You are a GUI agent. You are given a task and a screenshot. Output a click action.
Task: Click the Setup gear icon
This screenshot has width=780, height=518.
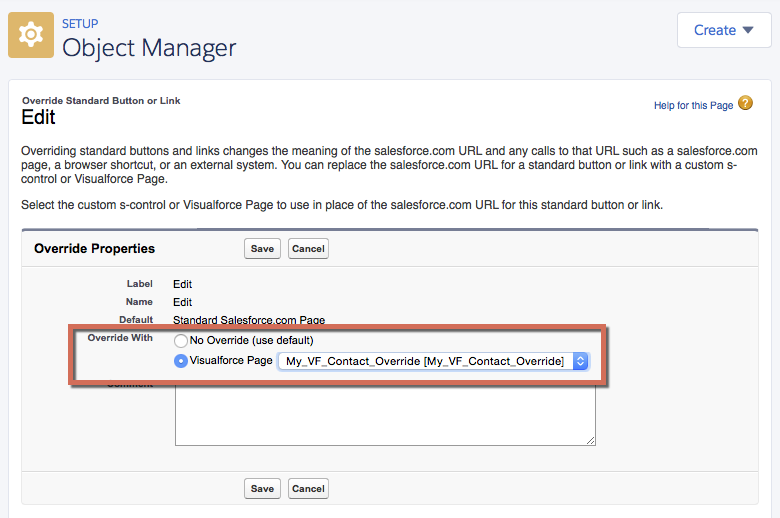pos(31,35)
